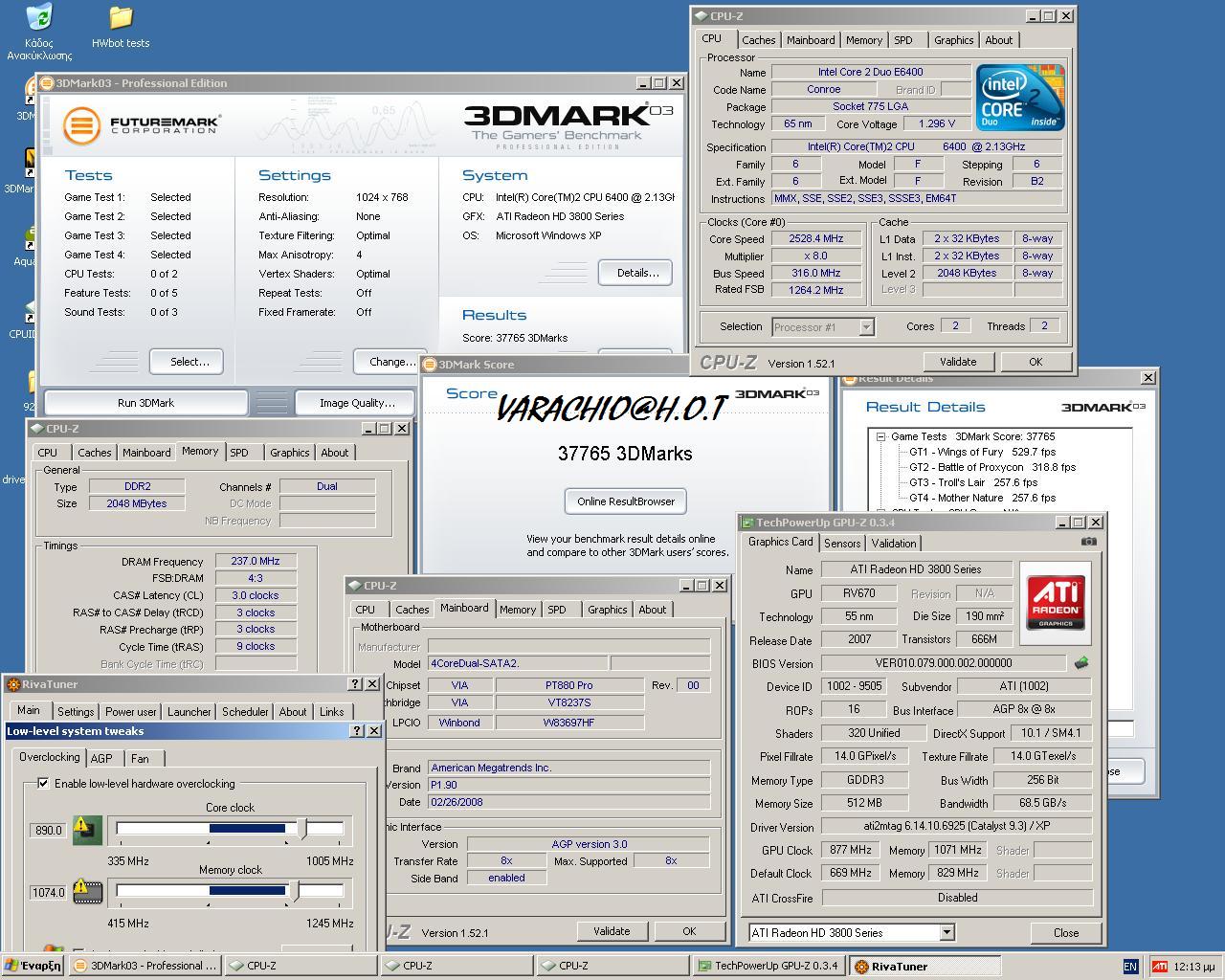Toggle Enable low-level hardware overclocking
Viewport: 1225px width, 980px height.
(43, 783)
